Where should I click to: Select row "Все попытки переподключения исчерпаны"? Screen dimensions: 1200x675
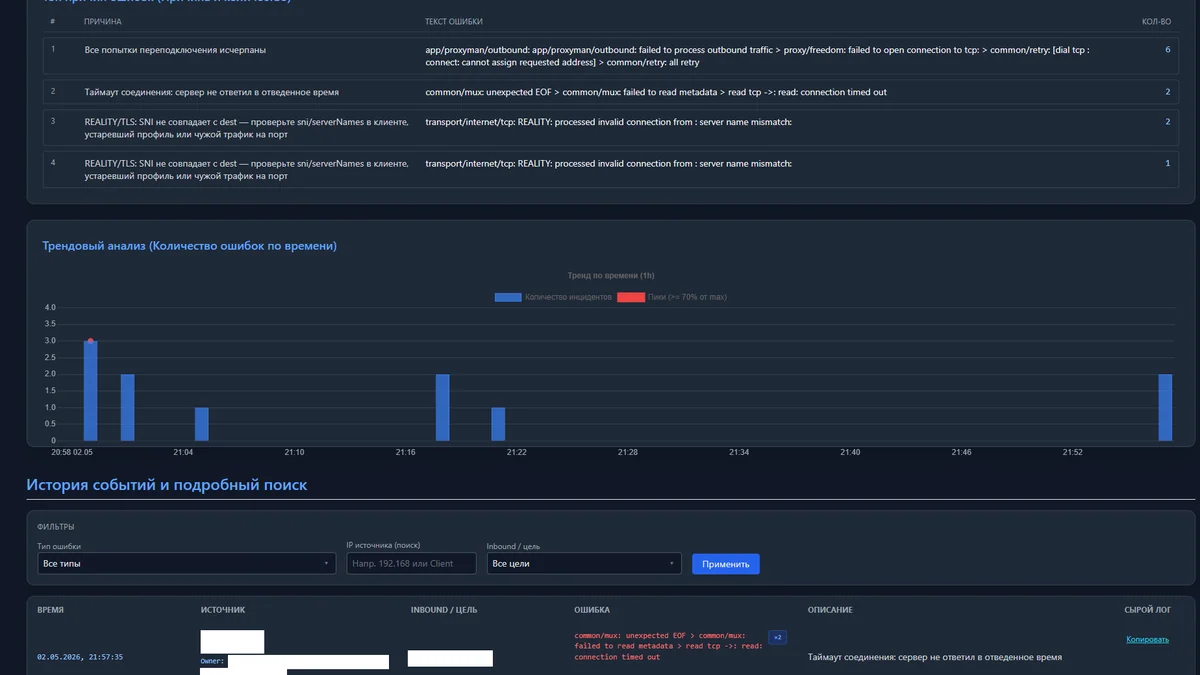(611, 55)
